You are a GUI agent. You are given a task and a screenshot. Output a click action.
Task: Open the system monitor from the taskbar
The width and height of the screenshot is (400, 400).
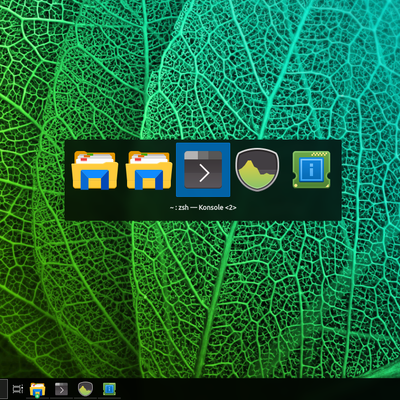click(x=85, y=389)
